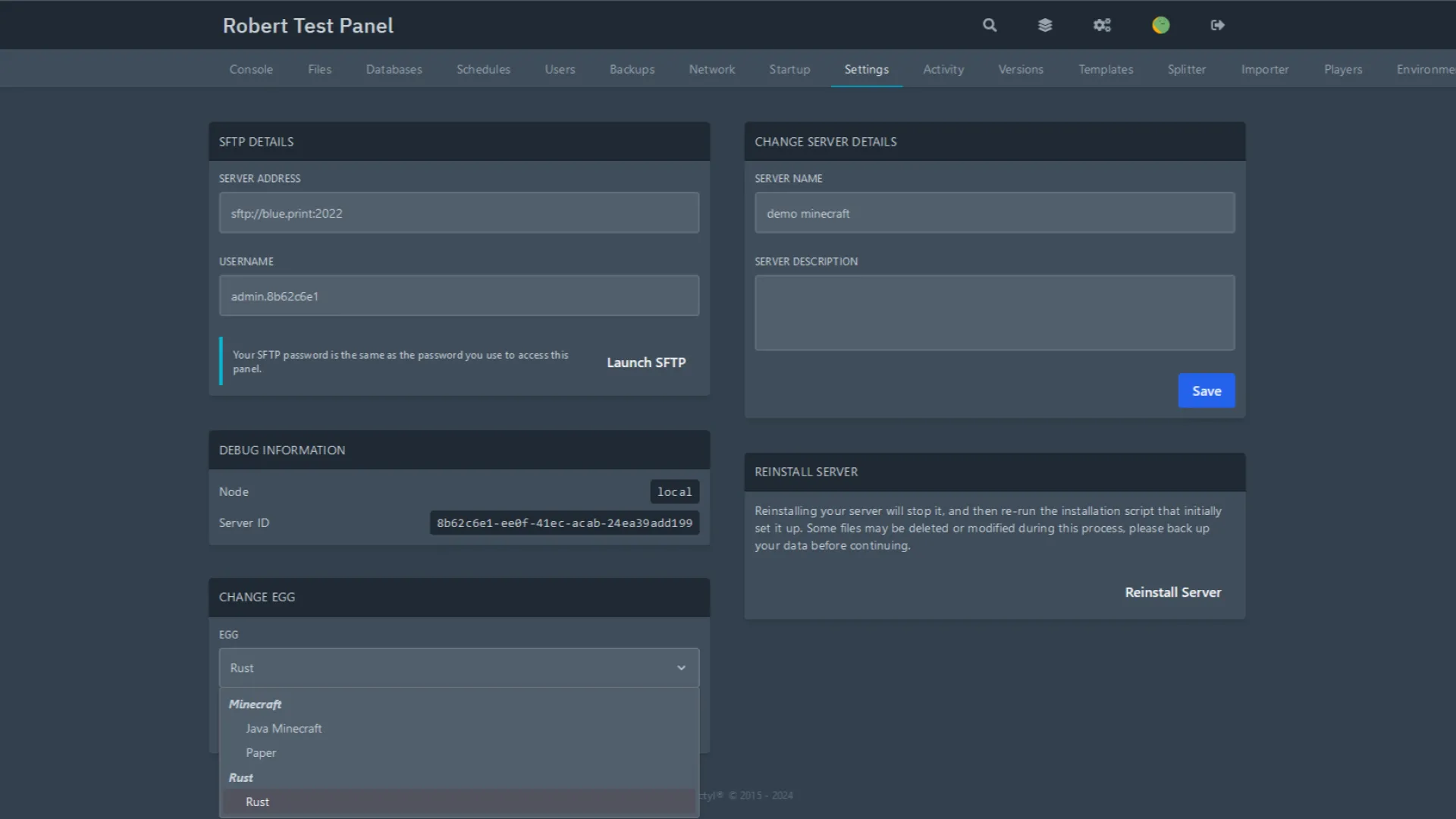1456x819 pixels.
Task: Click the blue Save button
Action: point(1206,391)
